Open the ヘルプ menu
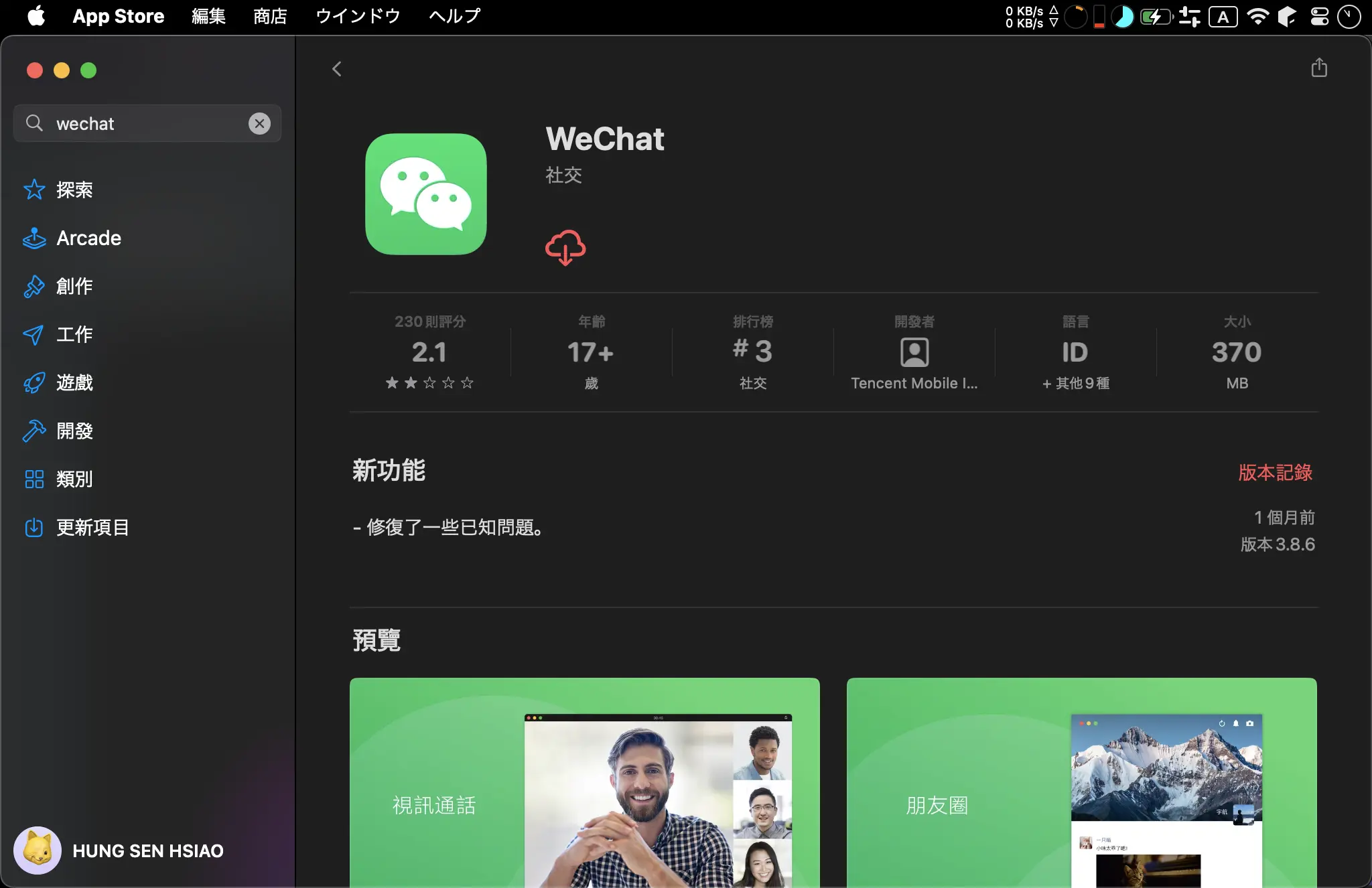This screenshot has width=1372, height=888. pyautogui.click(x=455, y=16)
